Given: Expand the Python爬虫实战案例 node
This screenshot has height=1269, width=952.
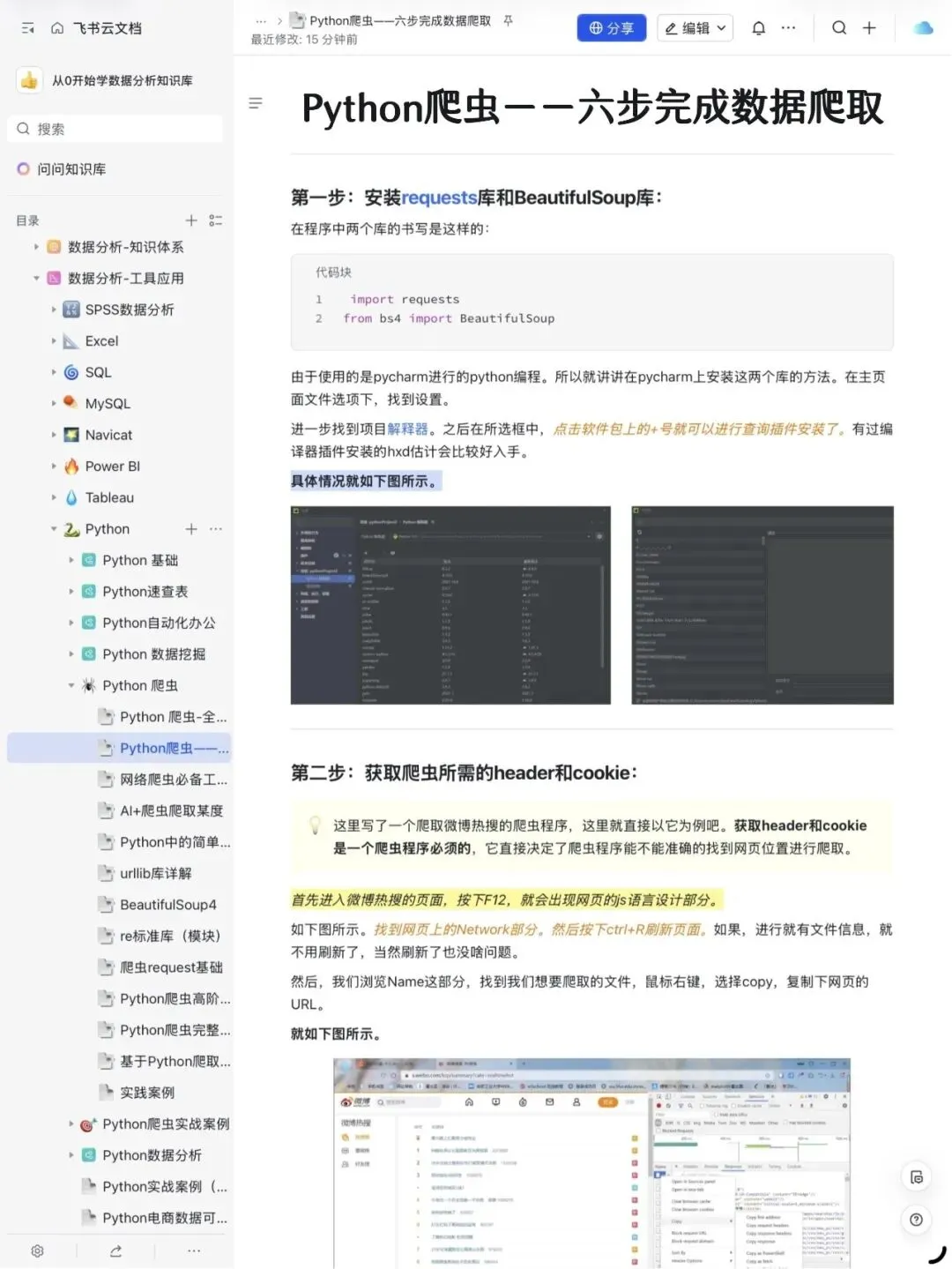Looking at the screenshot, I should click(71, 1123).
